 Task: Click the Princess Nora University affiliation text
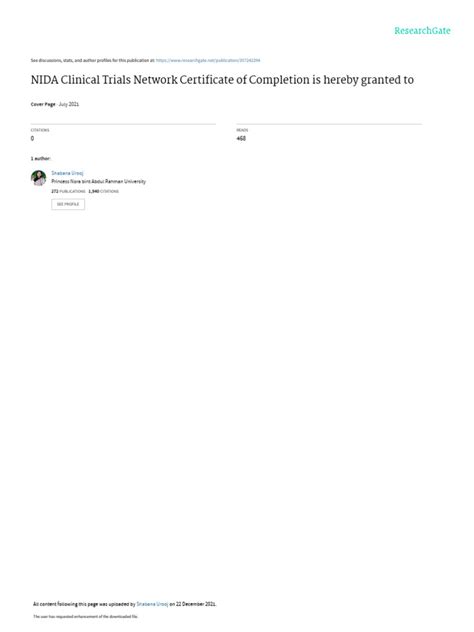coord(98,181)
